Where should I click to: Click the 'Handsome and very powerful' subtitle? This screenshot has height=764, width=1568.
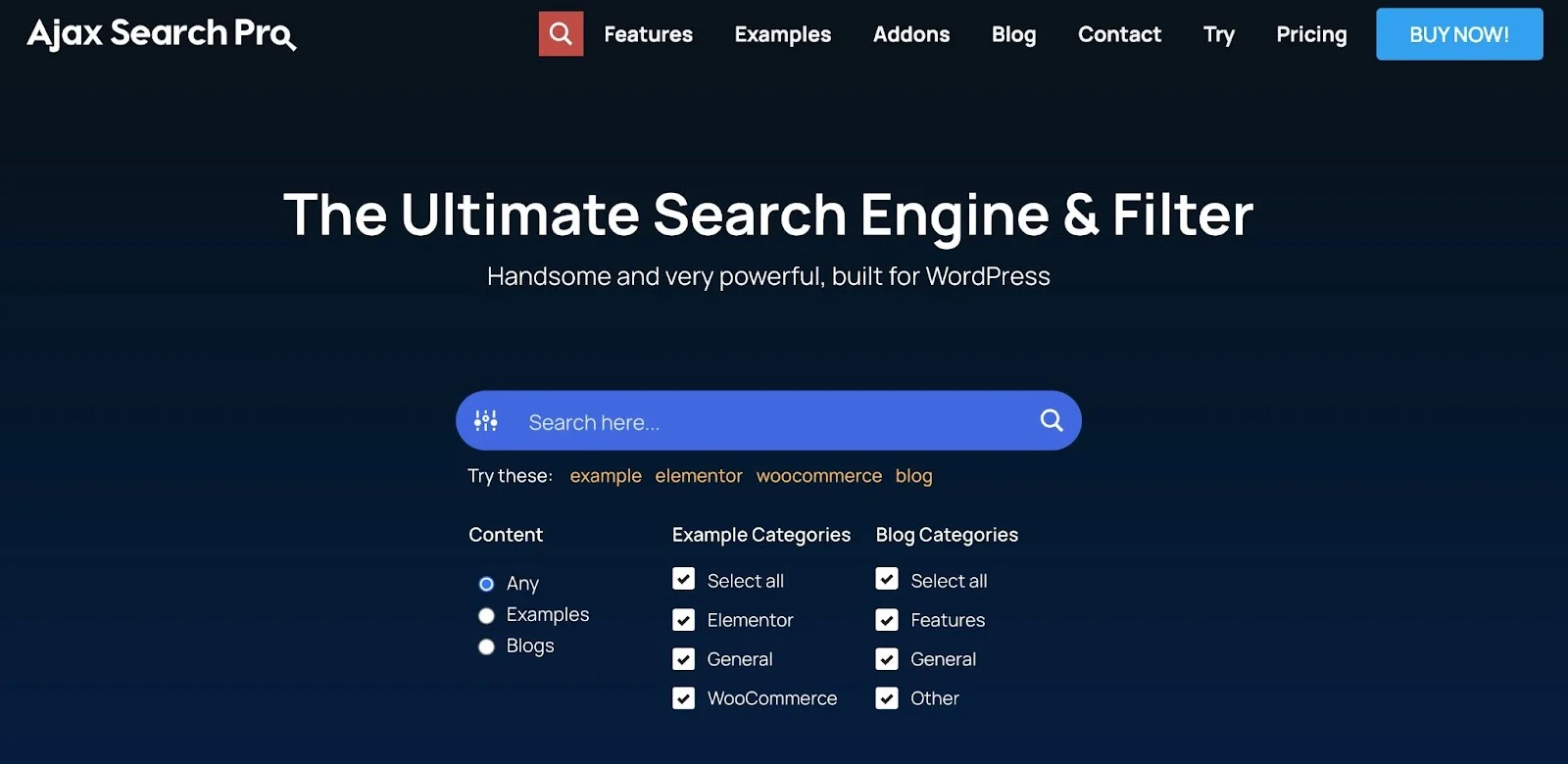coord(768,276)
